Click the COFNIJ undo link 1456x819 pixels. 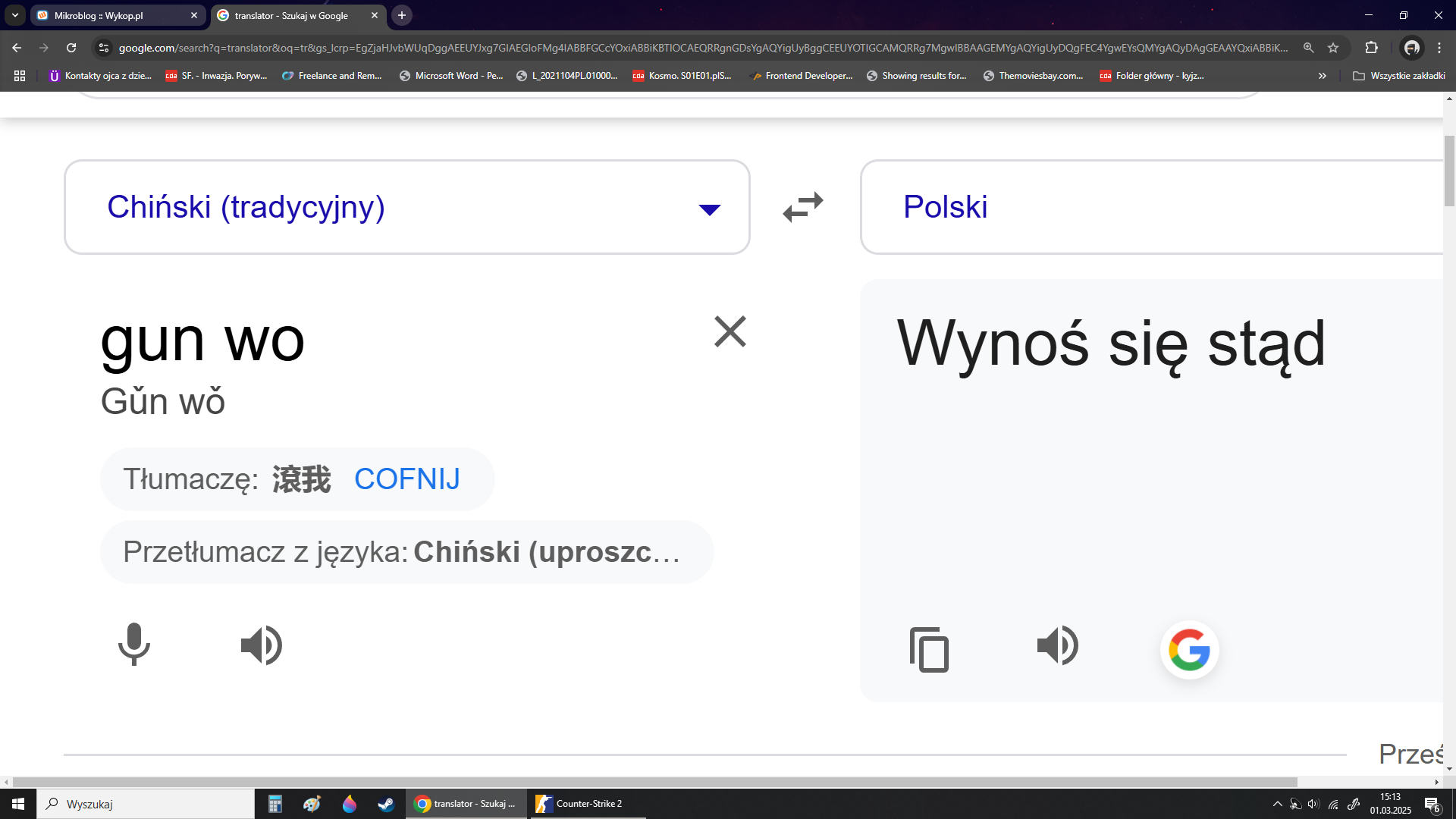(x=406, y=479)
